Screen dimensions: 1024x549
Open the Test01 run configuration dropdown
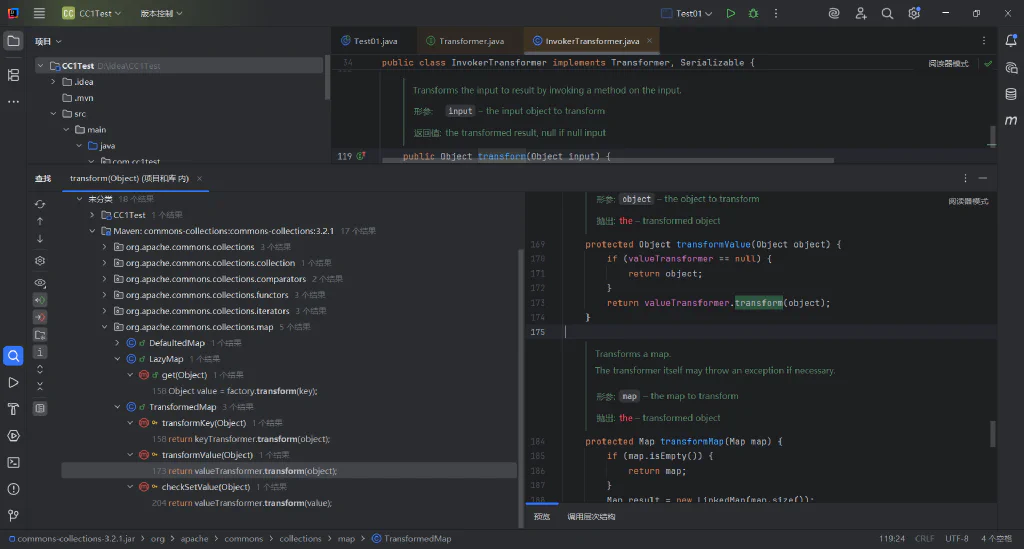(686, 13)
